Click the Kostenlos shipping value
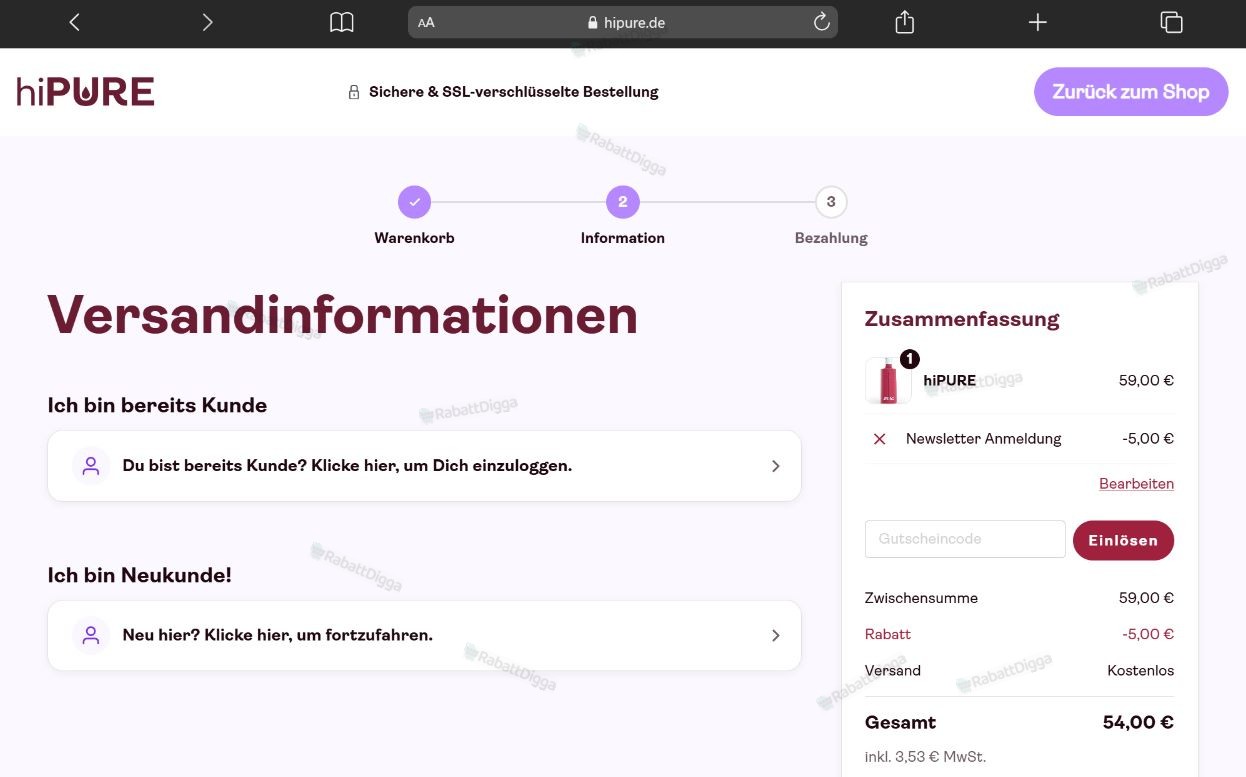The height and width of the screenshot is (777, 1246). coord(1140,670)
